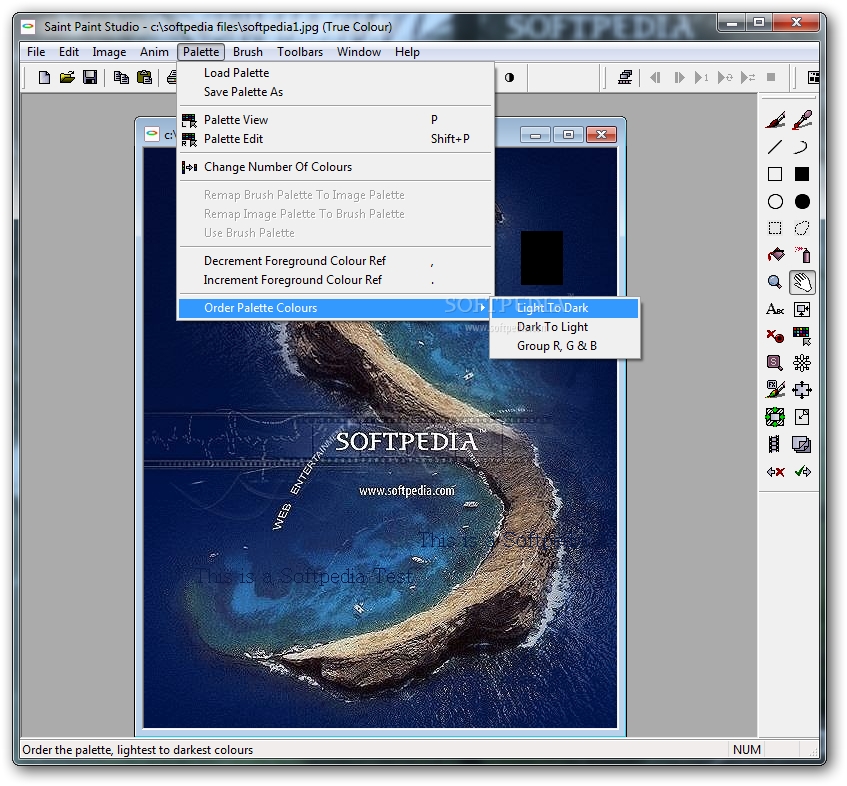The image size is (847, 786).
Task: Select the curve tool
Action: (802, 147)
